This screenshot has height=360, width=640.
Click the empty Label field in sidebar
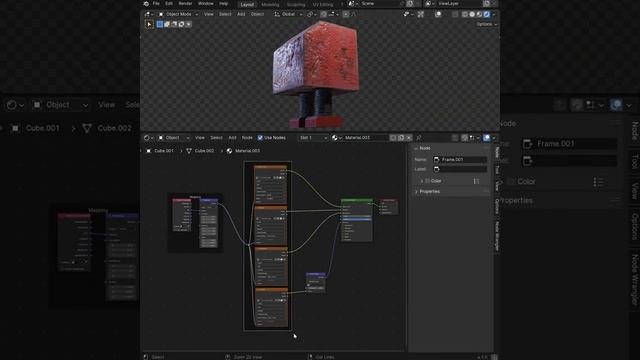pyautogui.click(x=460, y=169)
